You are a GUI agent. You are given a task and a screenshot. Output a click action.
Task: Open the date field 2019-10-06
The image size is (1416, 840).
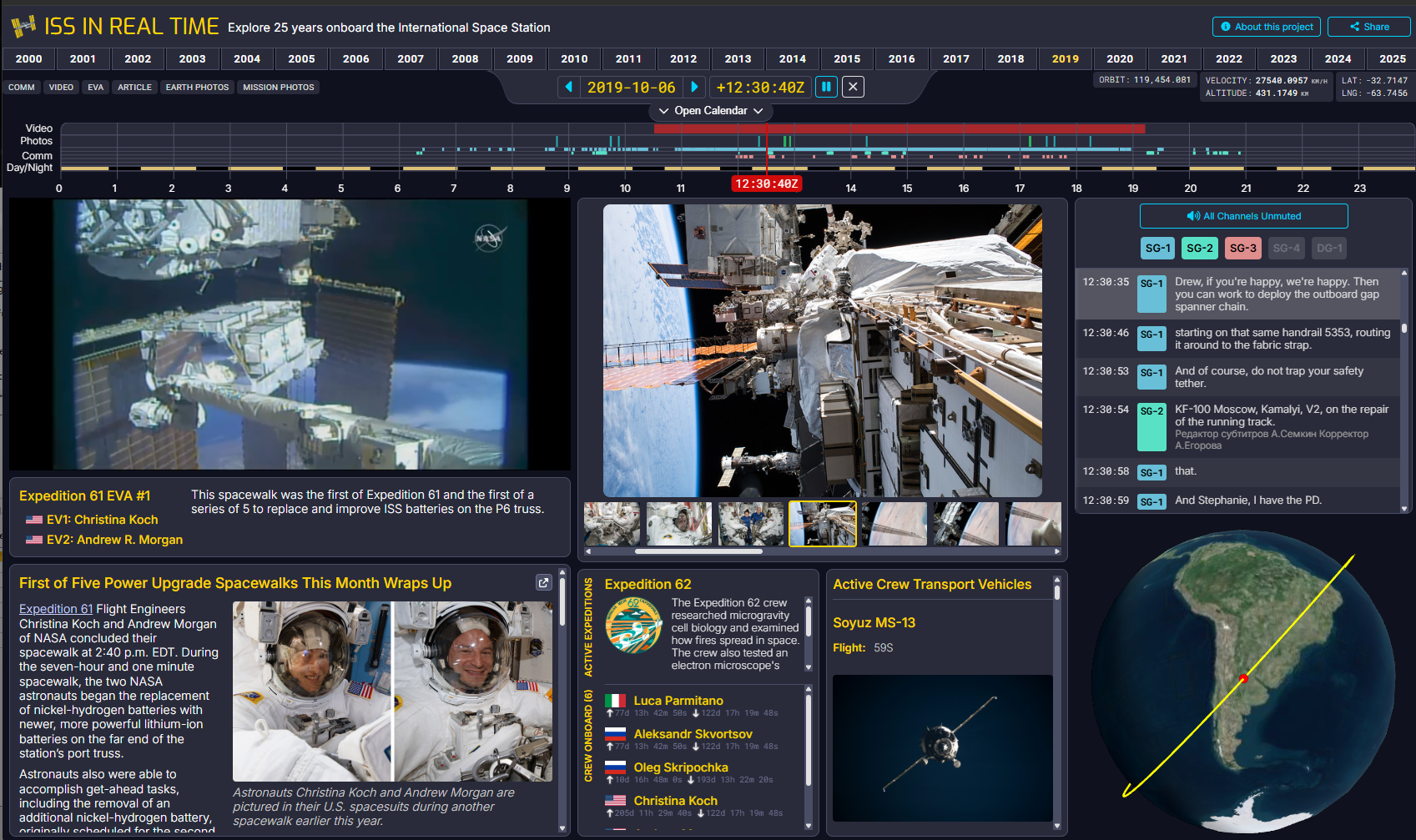(632, 87)
